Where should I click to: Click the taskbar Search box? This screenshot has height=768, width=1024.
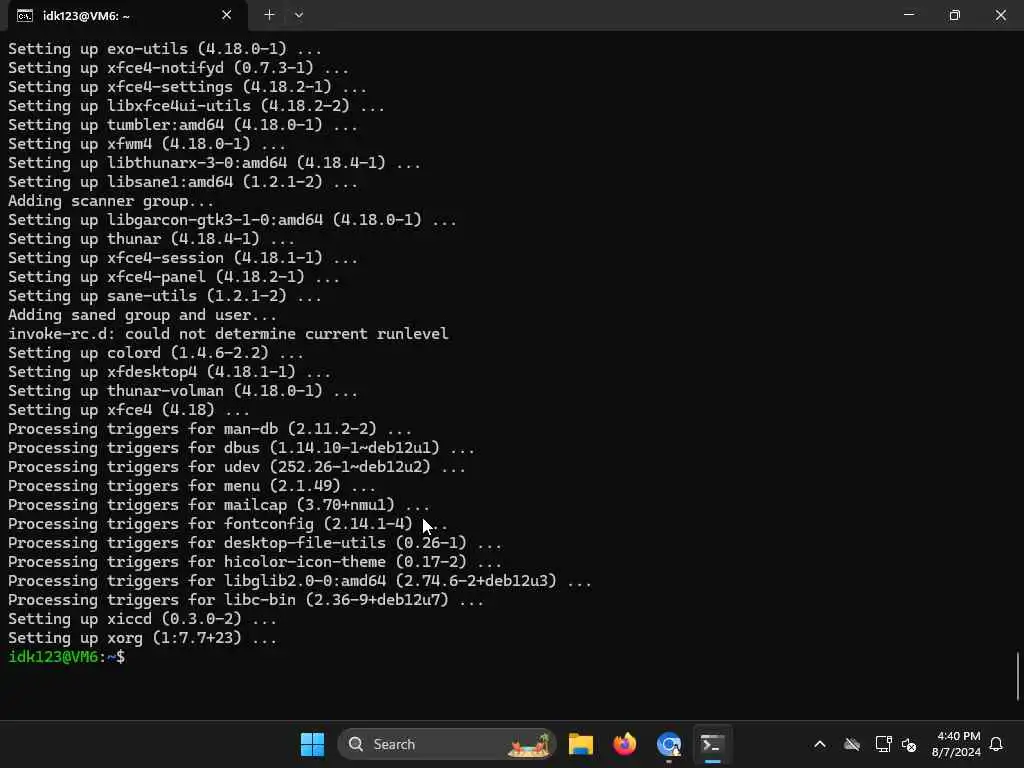coord(447,744)
